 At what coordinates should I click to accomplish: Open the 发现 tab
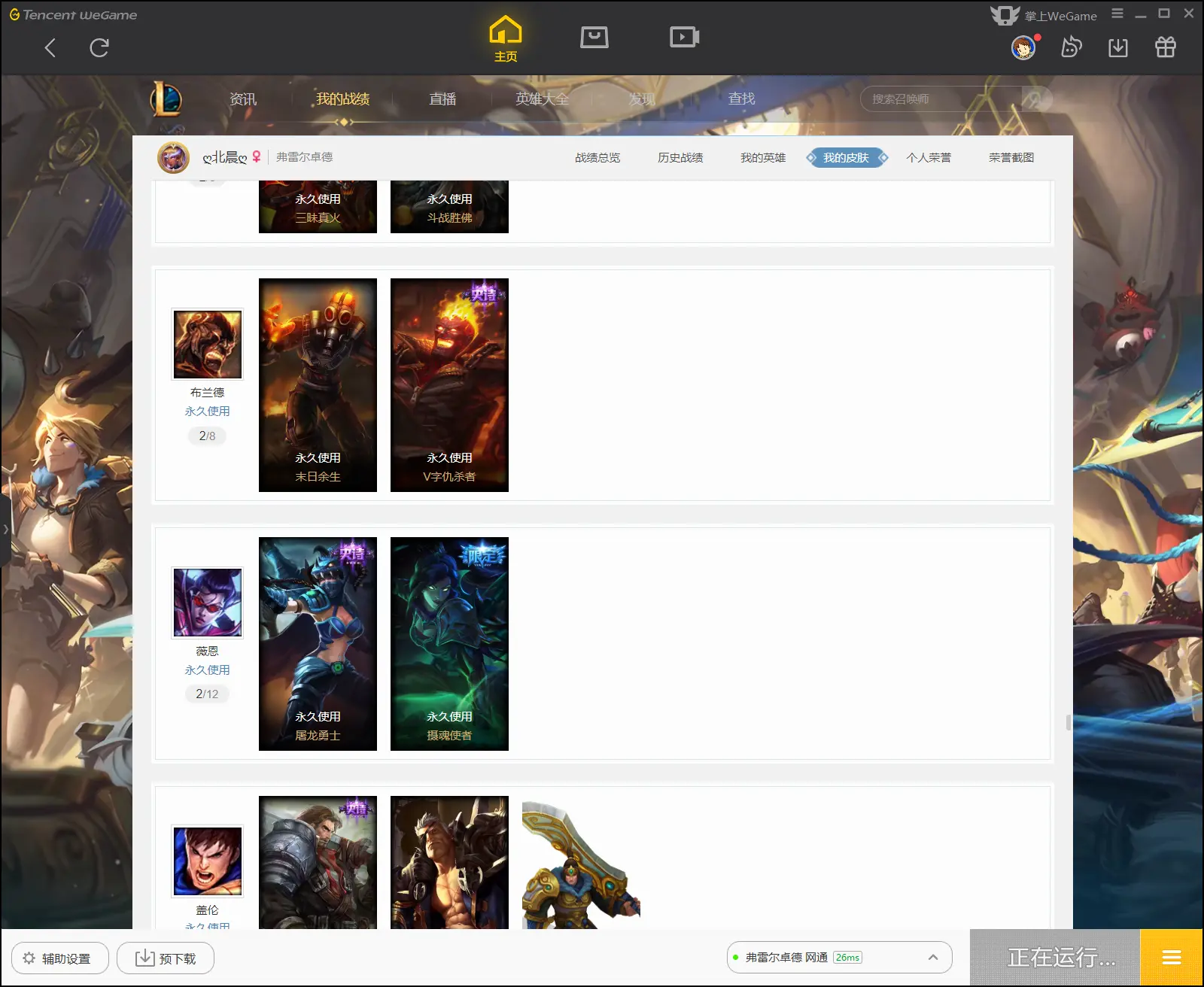(642, 99)
